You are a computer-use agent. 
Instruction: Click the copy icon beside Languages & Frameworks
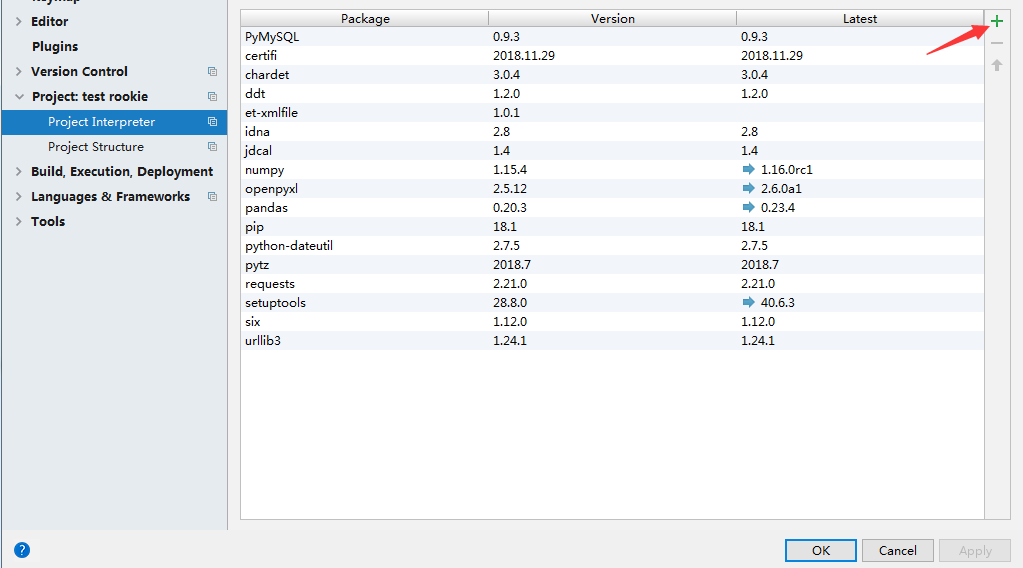pyautogui.click(x=212, y=197)
